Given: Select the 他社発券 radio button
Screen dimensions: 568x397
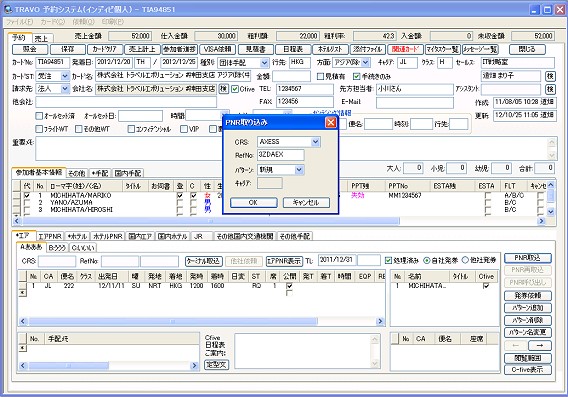Looking at the screenshot, I should pyautogui.click(x=465, y=260).
